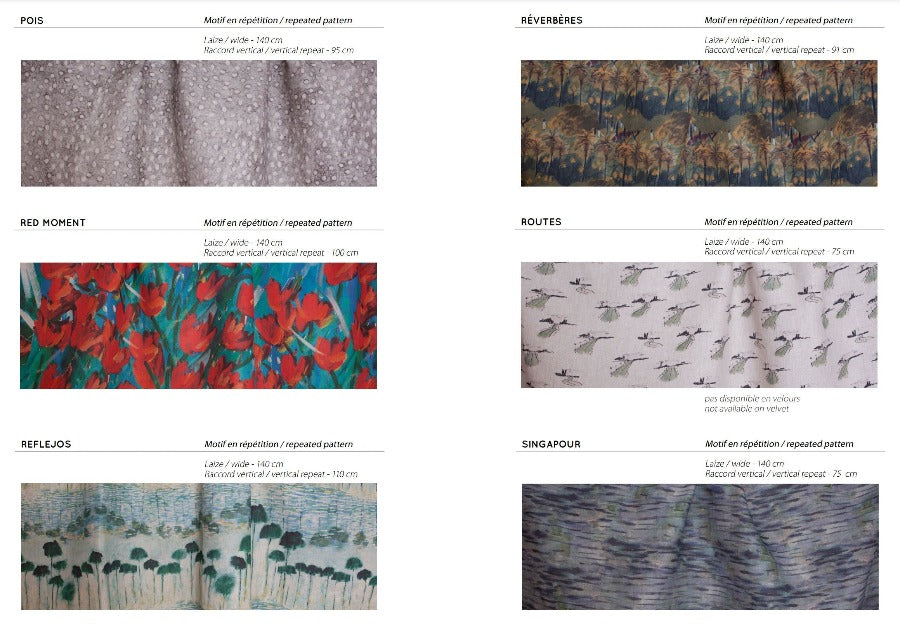Select the RED MOMENT title text
Viewport: 900px width, 626px height.
53,223
